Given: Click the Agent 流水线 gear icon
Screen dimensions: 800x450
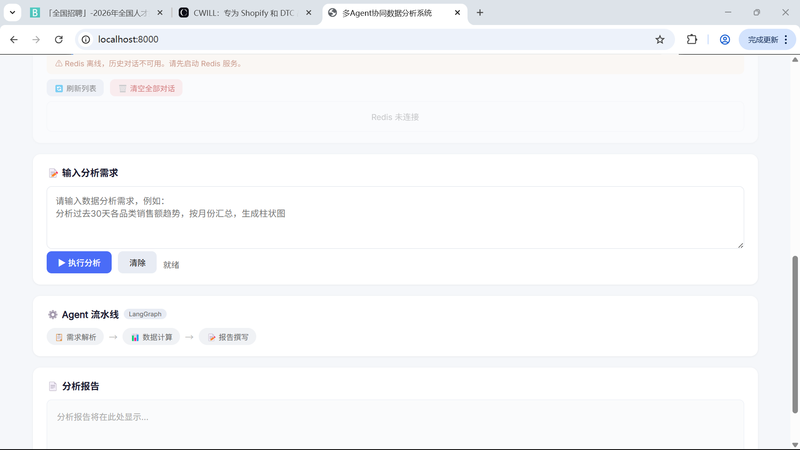Looking at the screenshot, I should coord(53,315).
